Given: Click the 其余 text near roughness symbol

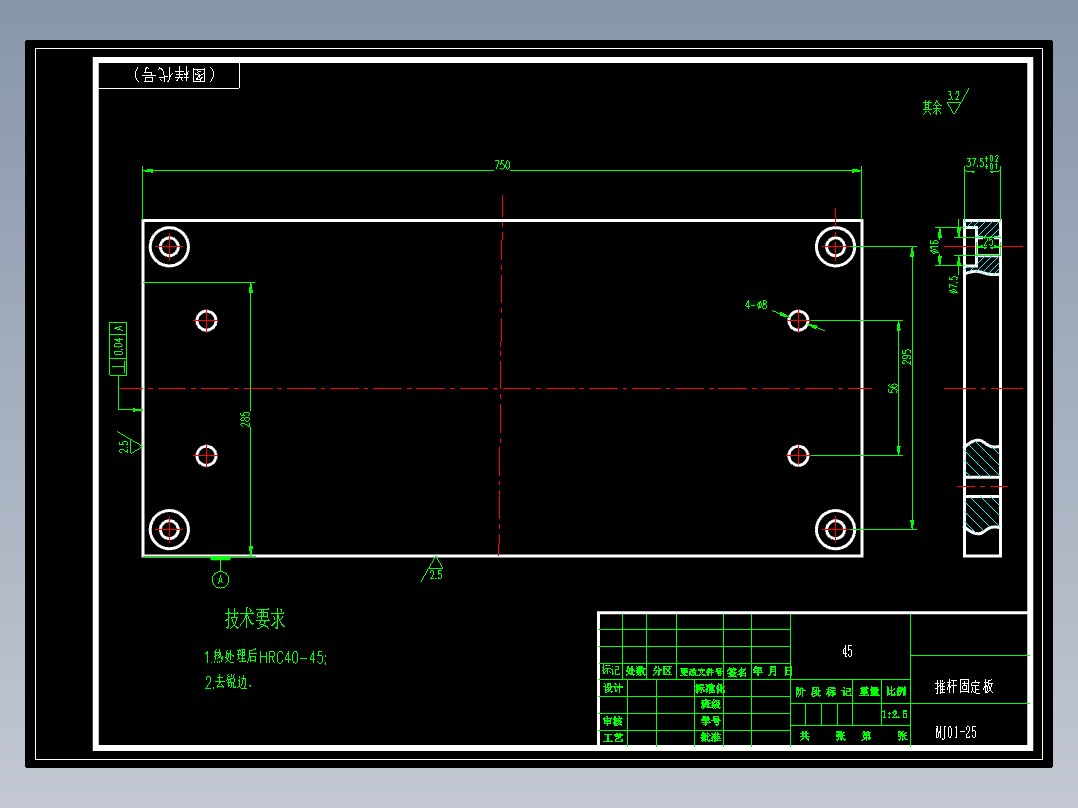Looking at the screenshot, I should (932, 107).
